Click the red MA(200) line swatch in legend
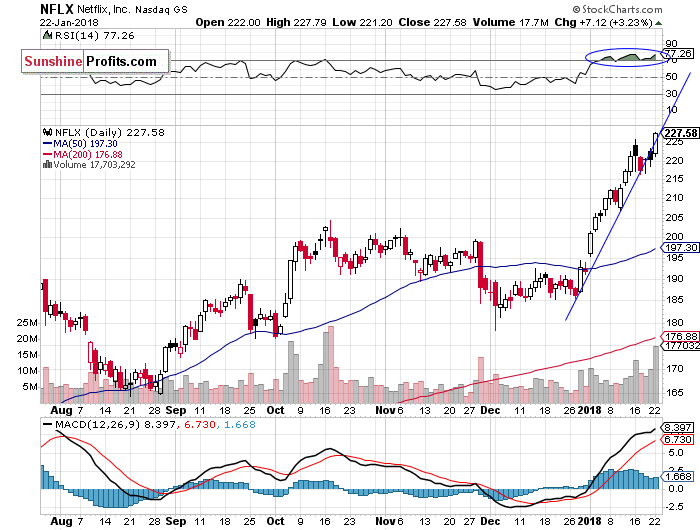The height and width of the screenshot is (530, 700). (47, 154)
